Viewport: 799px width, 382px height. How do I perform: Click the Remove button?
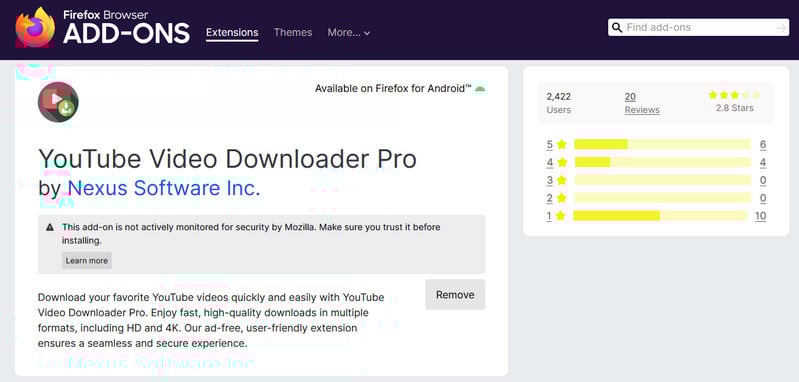455,294
